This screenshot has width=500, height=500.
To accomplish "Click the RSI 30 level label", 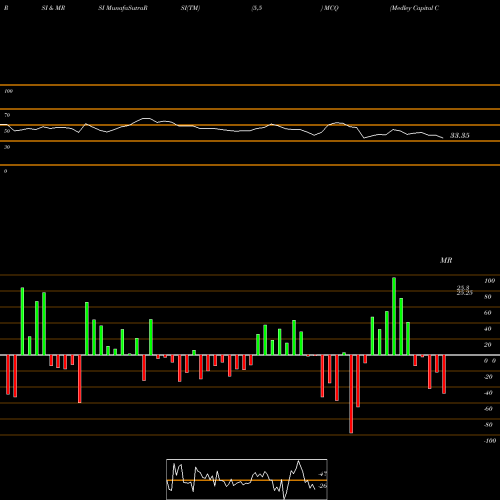I will tap(7, 147).
